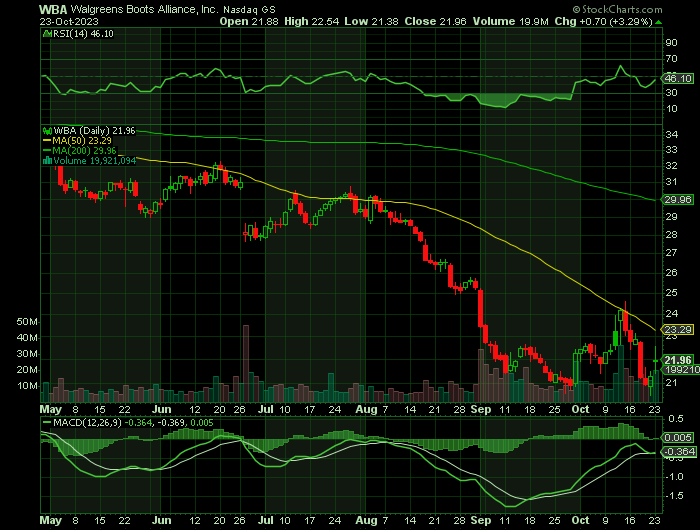Click the volume bars icon in the legend
This screenshot has width=700, height=530.
click(47, 160)
